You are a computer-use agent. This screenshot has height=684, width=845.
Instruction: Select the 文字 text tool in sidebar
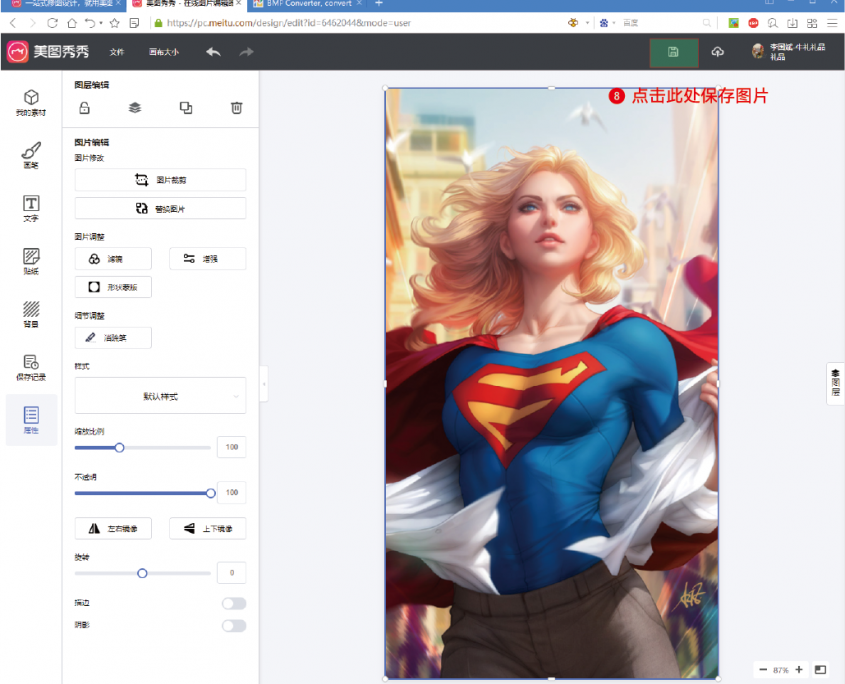[x=31, y=208]
